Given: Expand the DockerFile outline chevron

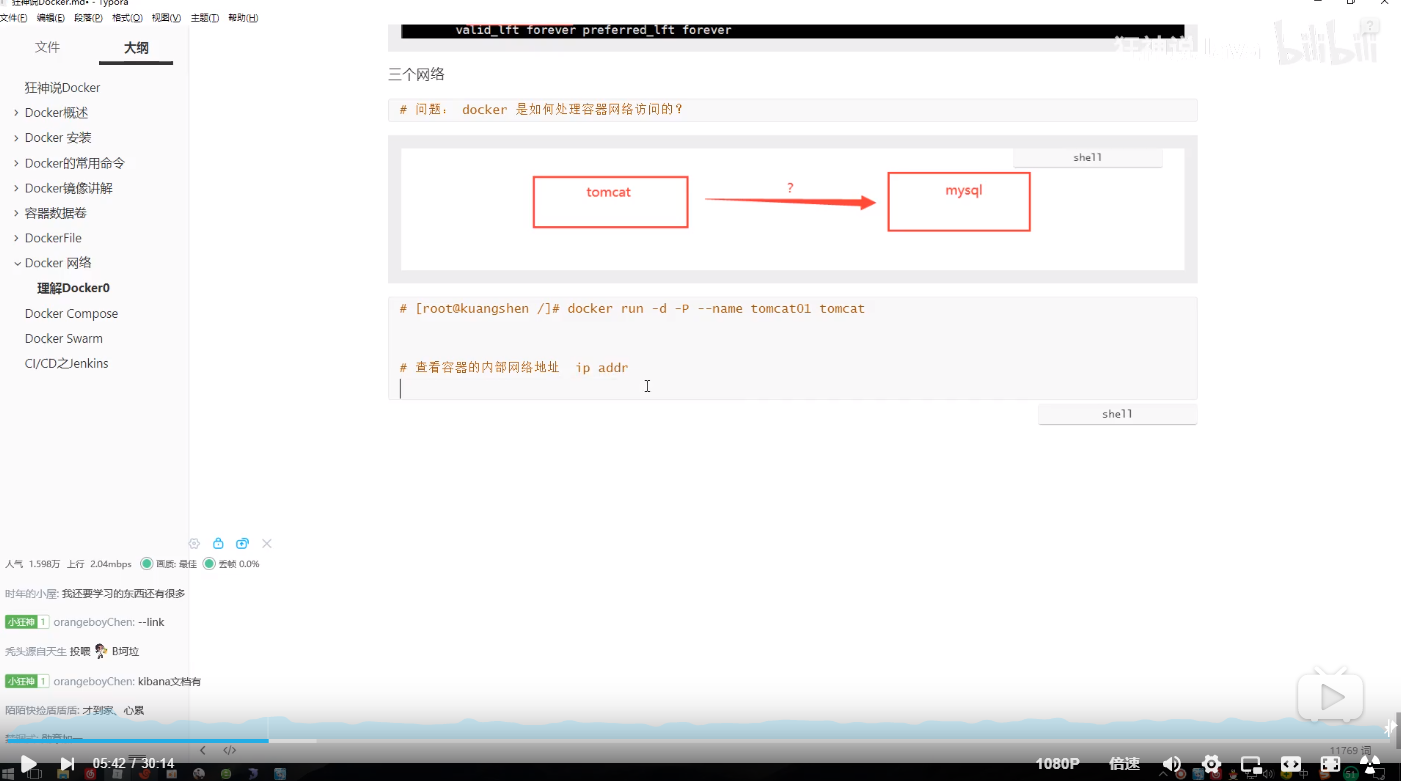Looking at the screenshot, I should (16, 238).
